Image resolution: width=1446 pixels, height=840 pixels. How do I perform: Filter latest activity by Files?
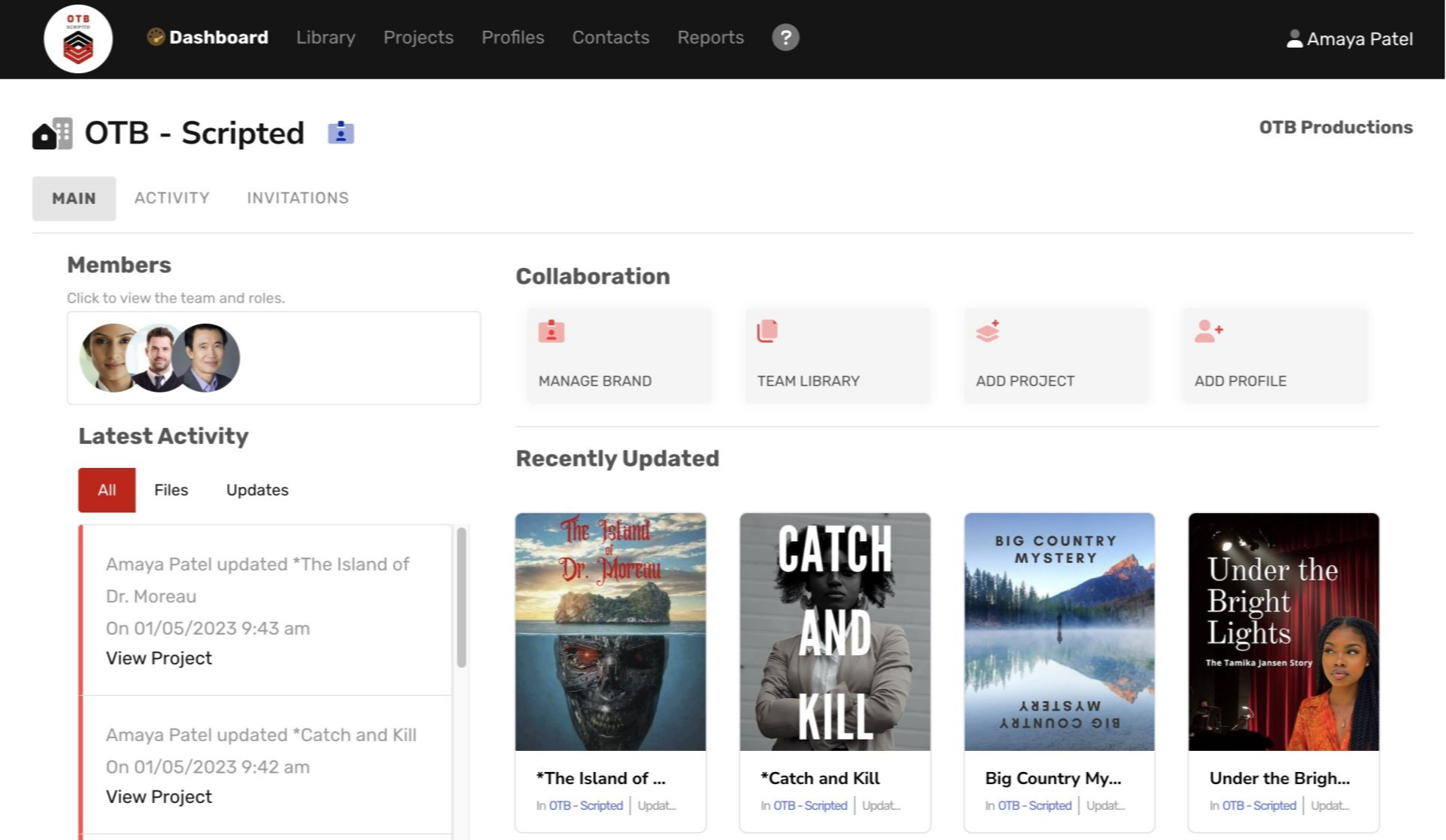tap(171, 489)
